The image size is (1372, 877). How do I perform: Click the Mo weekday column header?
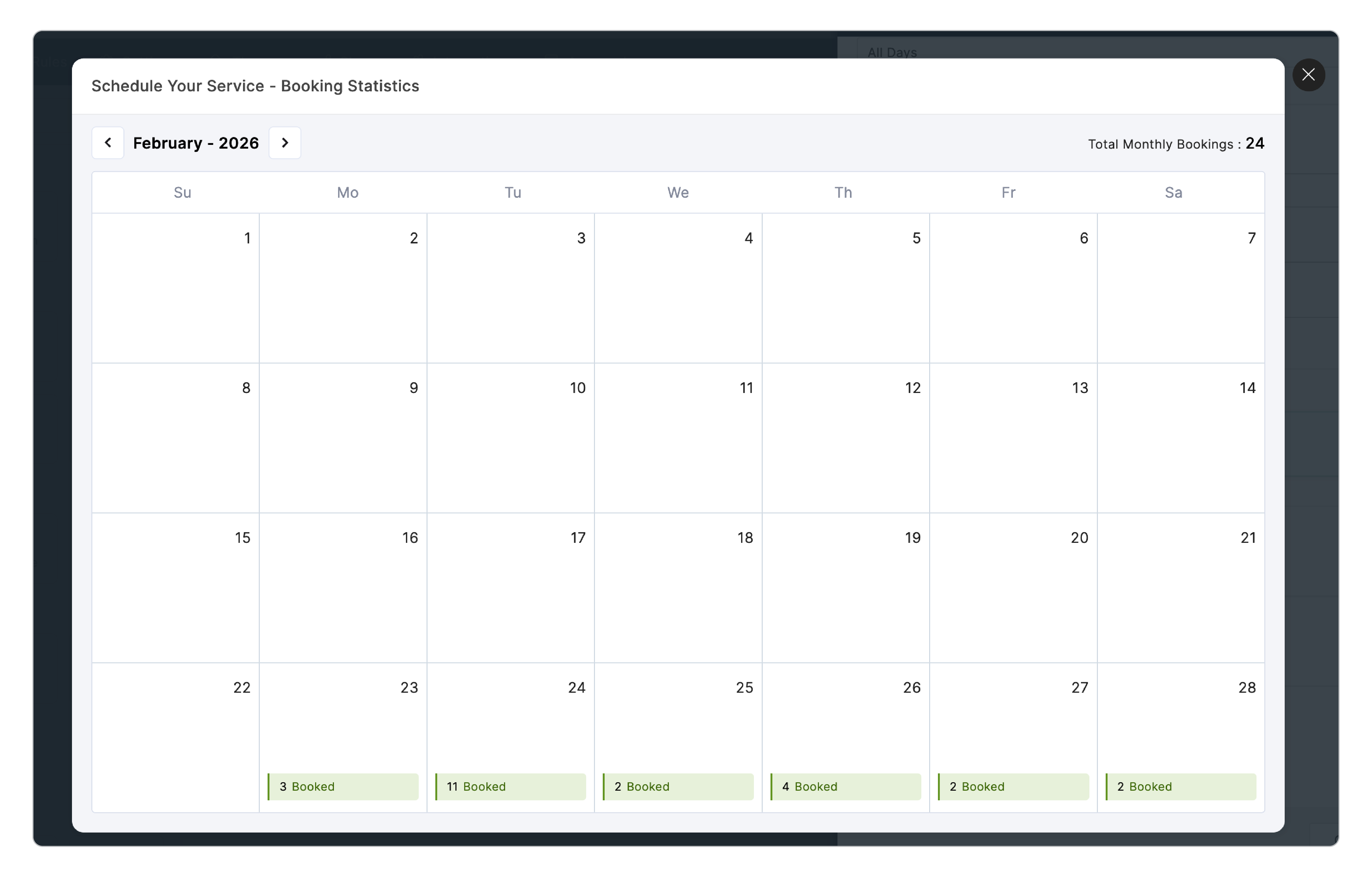[348, 192]
